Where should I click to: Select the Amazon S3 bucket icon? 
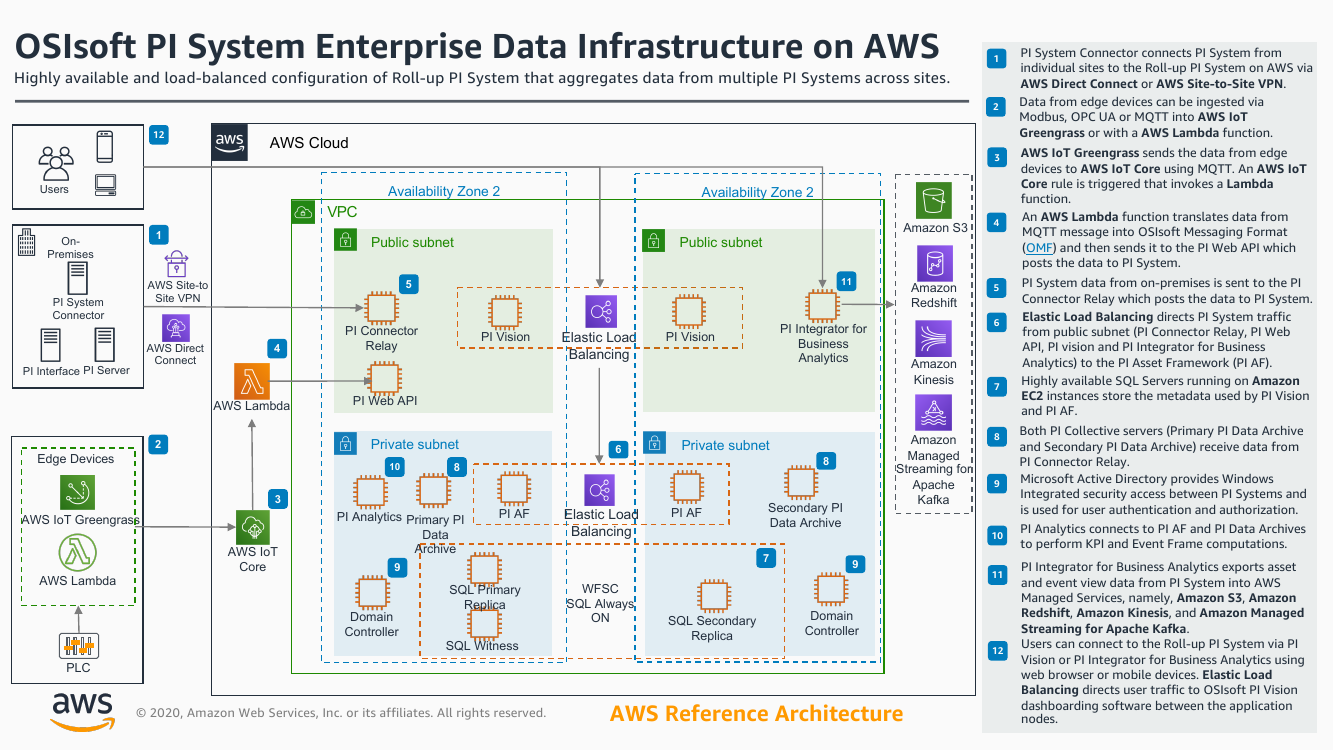point(934,200)
